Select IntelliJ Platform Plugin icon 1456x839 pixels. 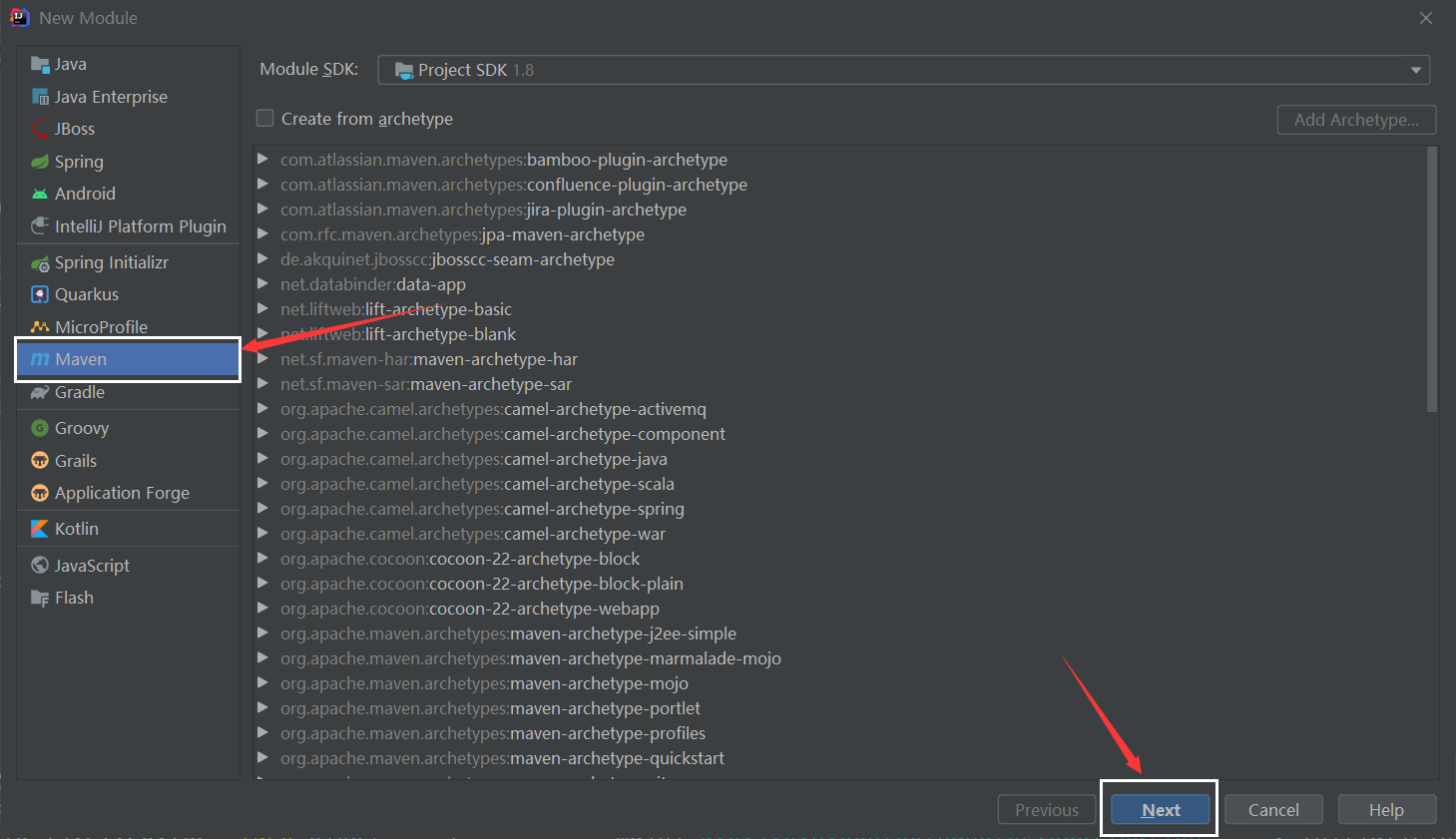(x=40, y=225)
